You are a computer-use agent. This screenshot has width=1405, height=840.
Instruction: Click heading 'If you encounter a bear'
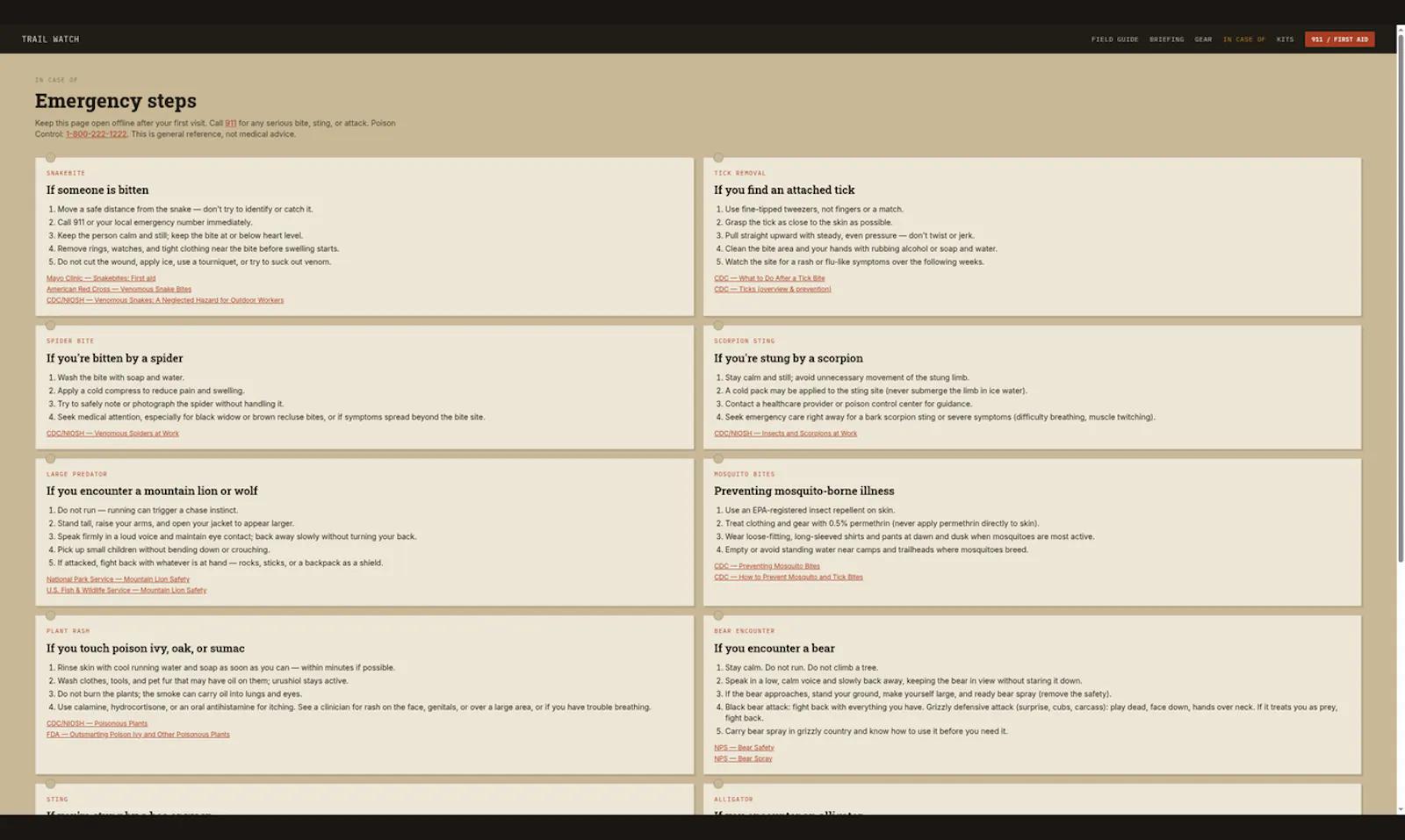pos(775,649)
